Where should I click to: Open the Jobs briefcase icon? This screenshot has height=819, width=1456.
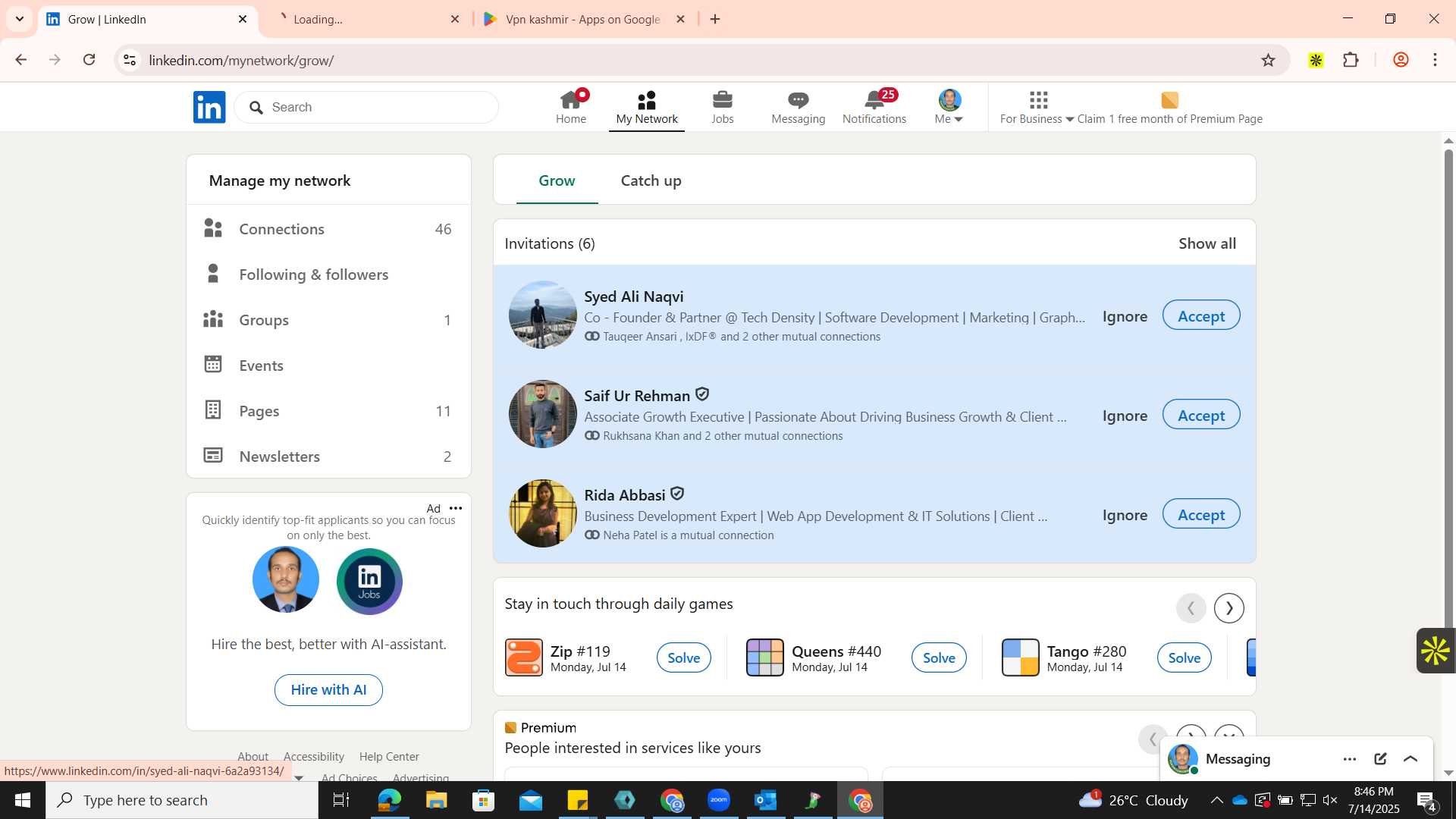[x=723, y=107]
